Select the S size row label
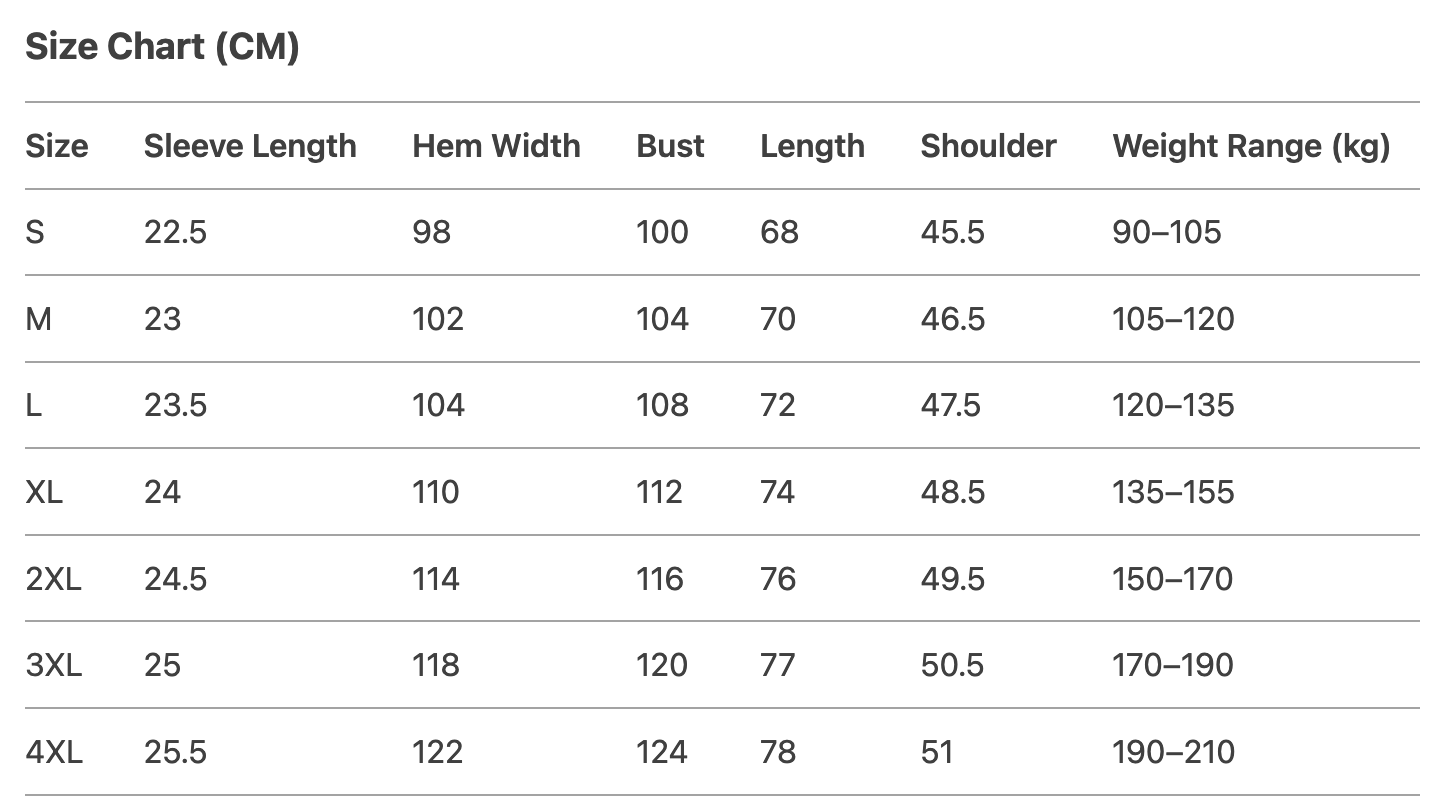 point(35,233)
